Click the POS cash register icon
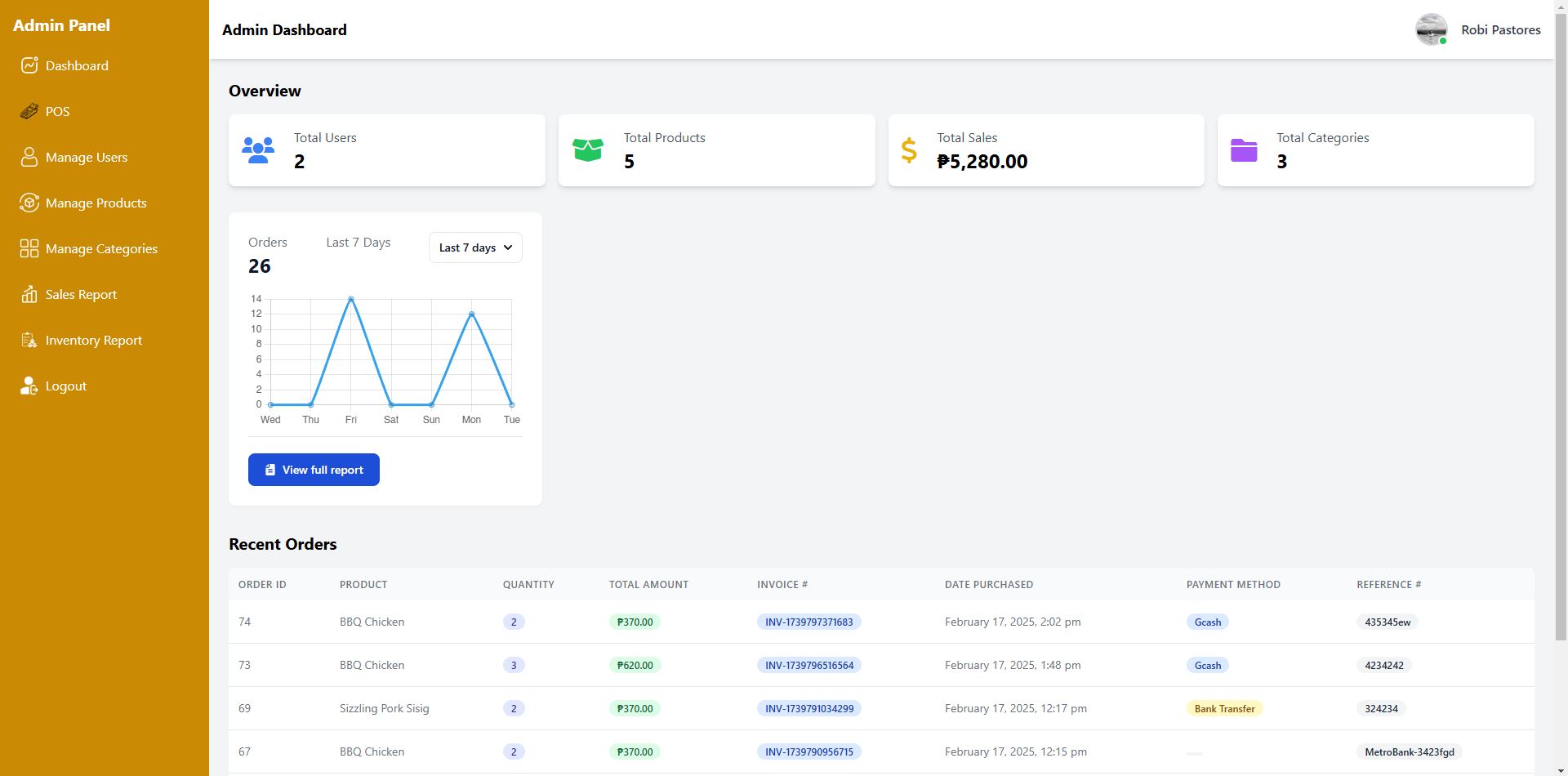1568x776 pixels. pos(29,111)
